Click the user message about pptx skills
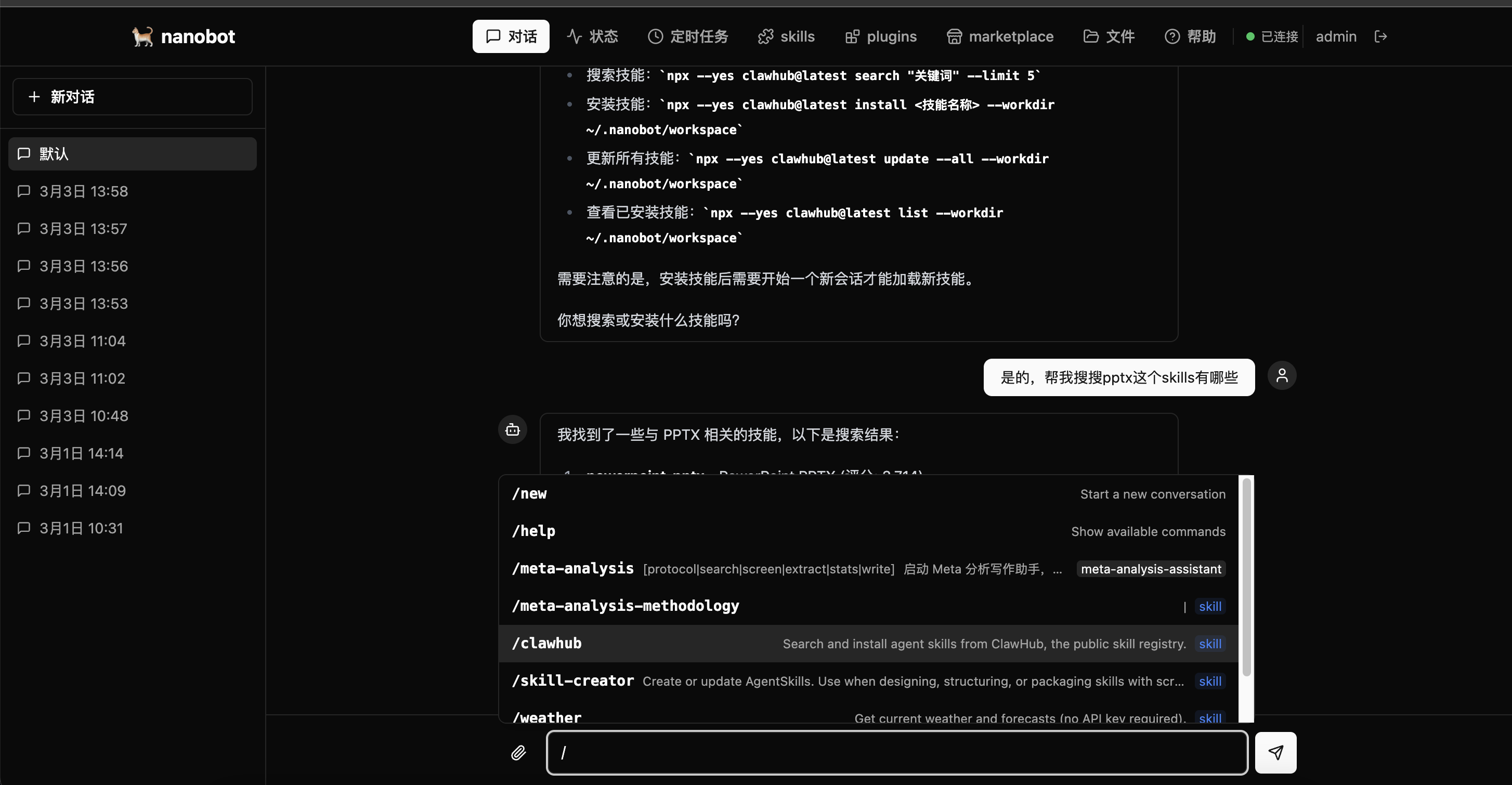The width and height of the screenshot is (1512, 785). tap(1119, 377)
